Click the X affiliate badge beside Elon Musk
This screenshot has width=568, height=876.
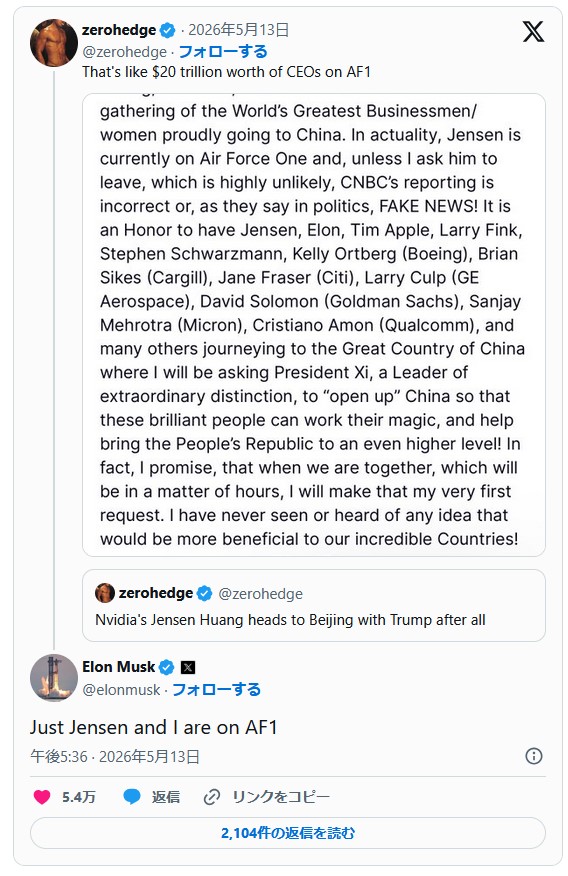pos(188,667)
